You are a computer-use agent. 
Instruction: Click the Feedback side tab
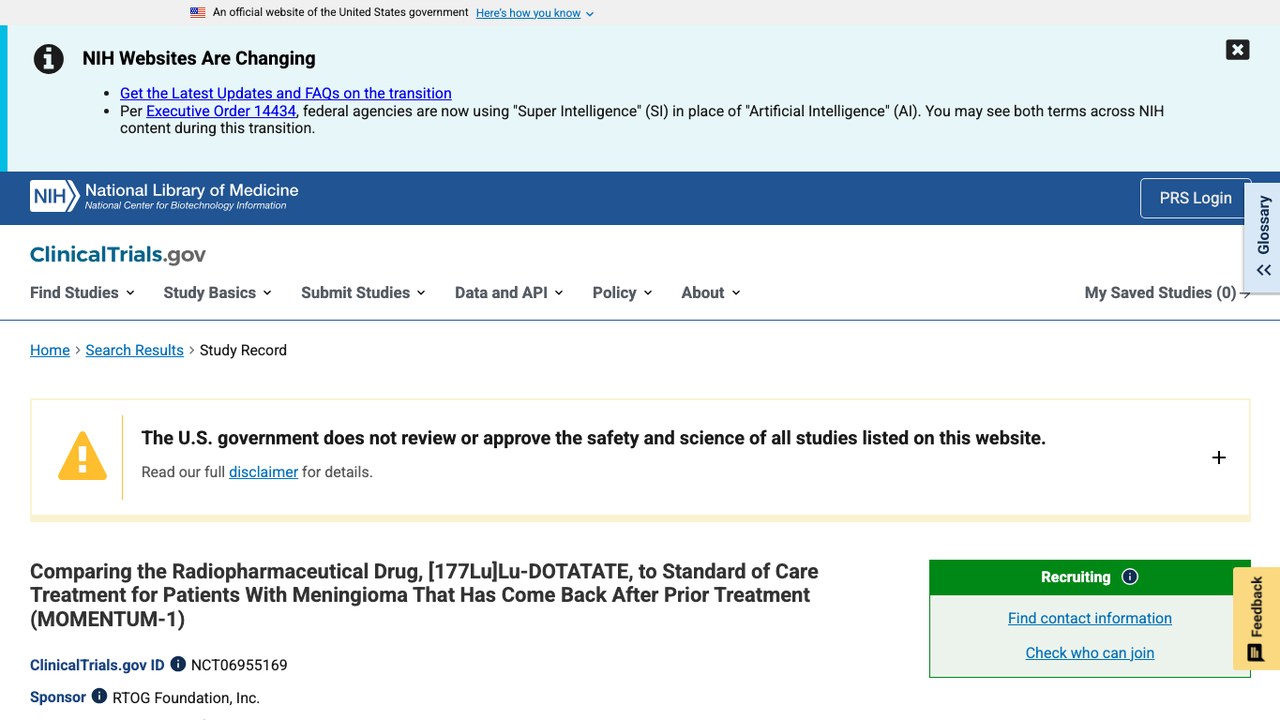pyautogui.click(x=1256, y=618)
